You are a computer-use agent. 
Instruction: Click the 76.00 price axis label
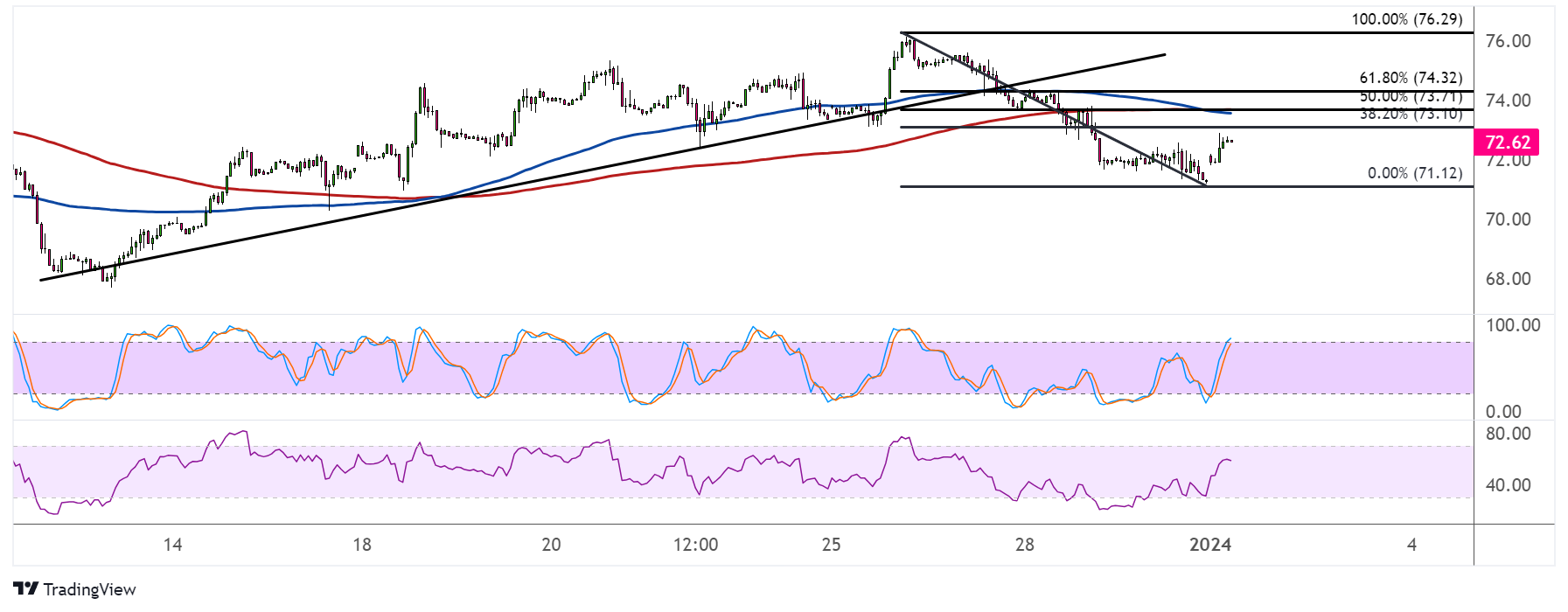(1508, 41)
